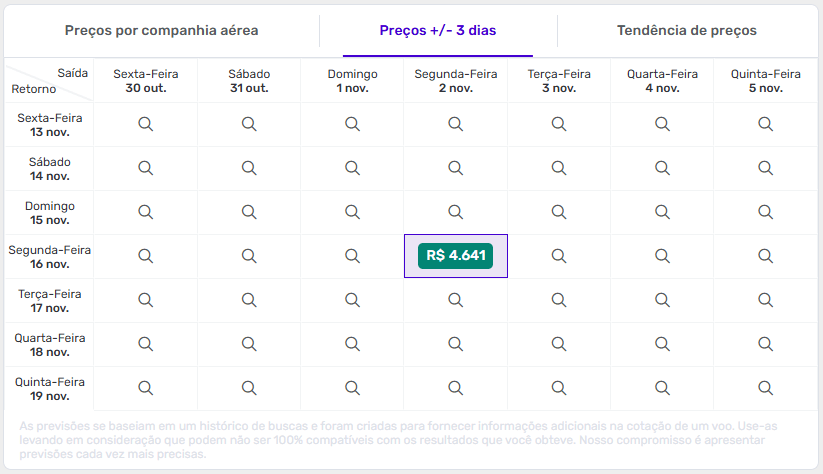Switch to the Tendência de preços tab
The image size is (823, 474).
point(687,31)
